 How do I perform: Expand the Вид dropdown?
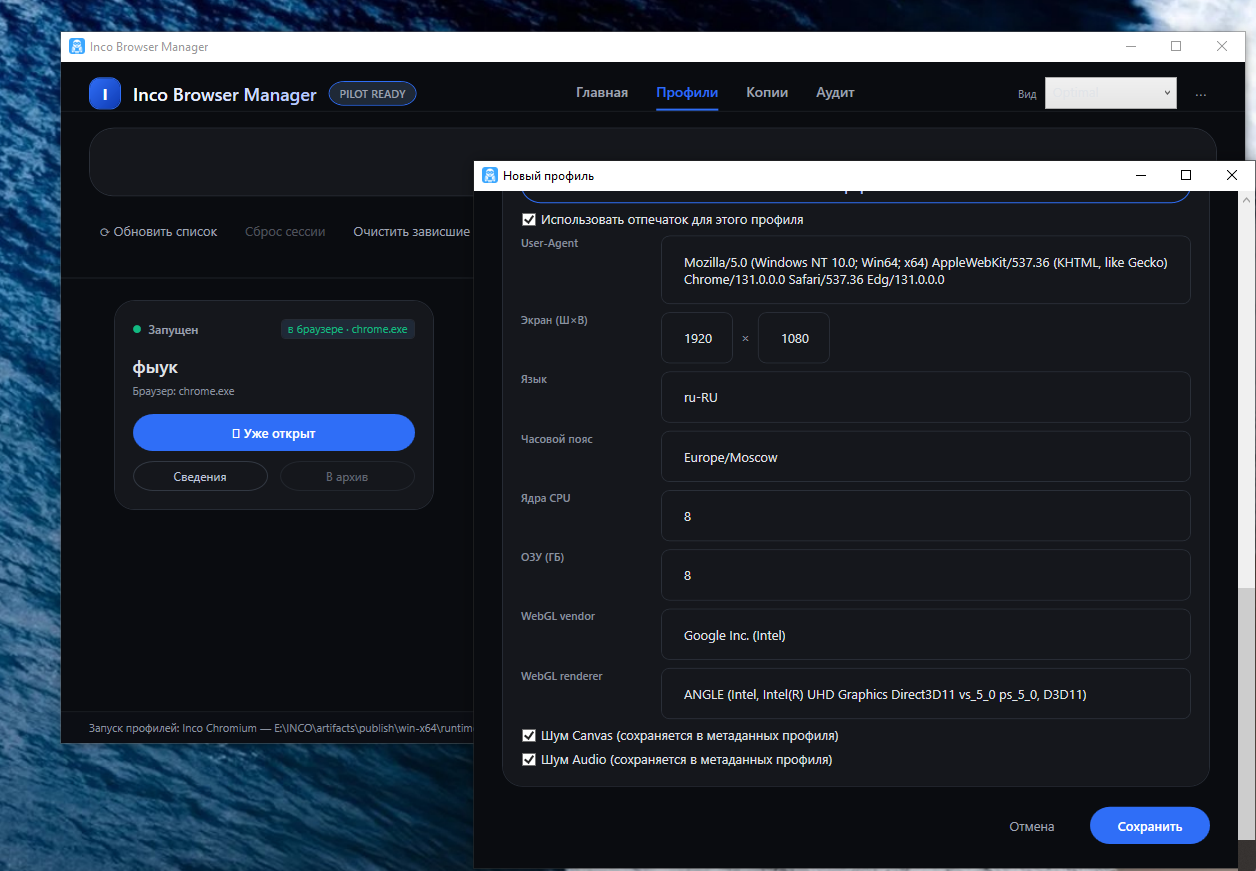pos(1111,93)
